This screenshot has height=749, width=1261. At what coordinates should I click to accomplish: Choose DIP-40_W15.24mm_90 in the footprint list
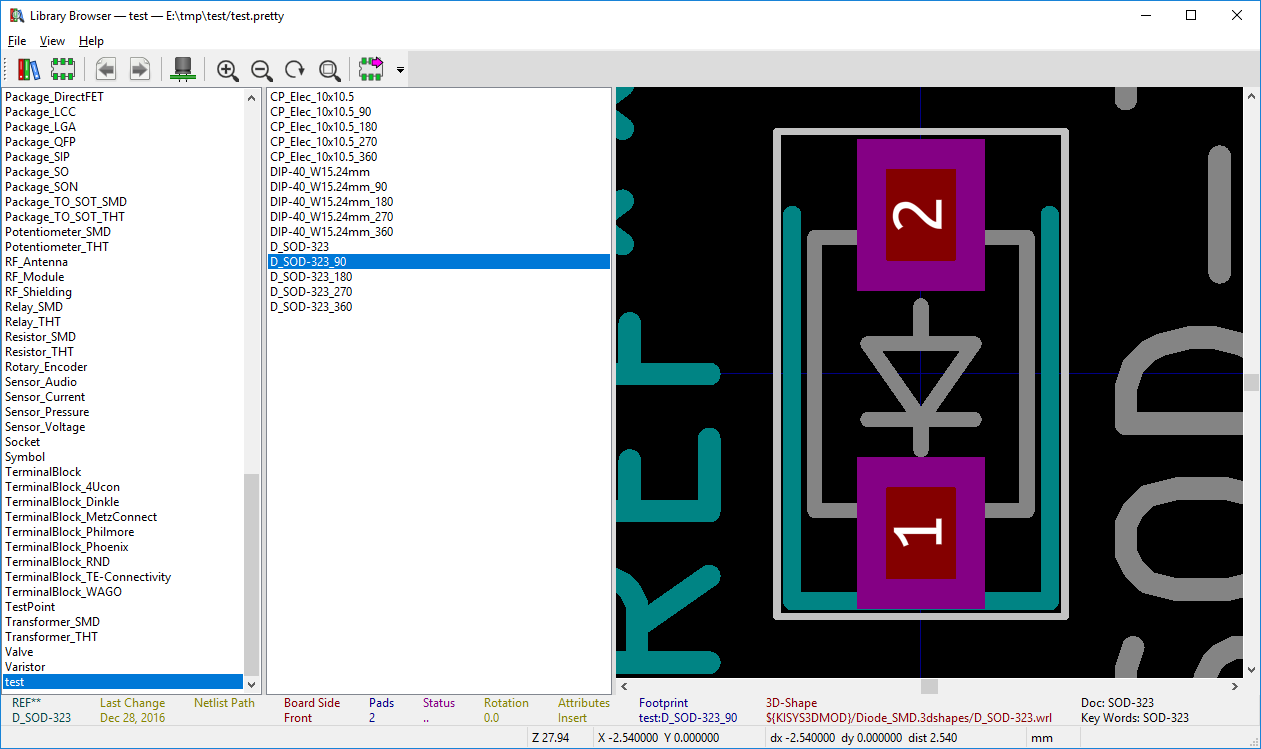(328, 187)
